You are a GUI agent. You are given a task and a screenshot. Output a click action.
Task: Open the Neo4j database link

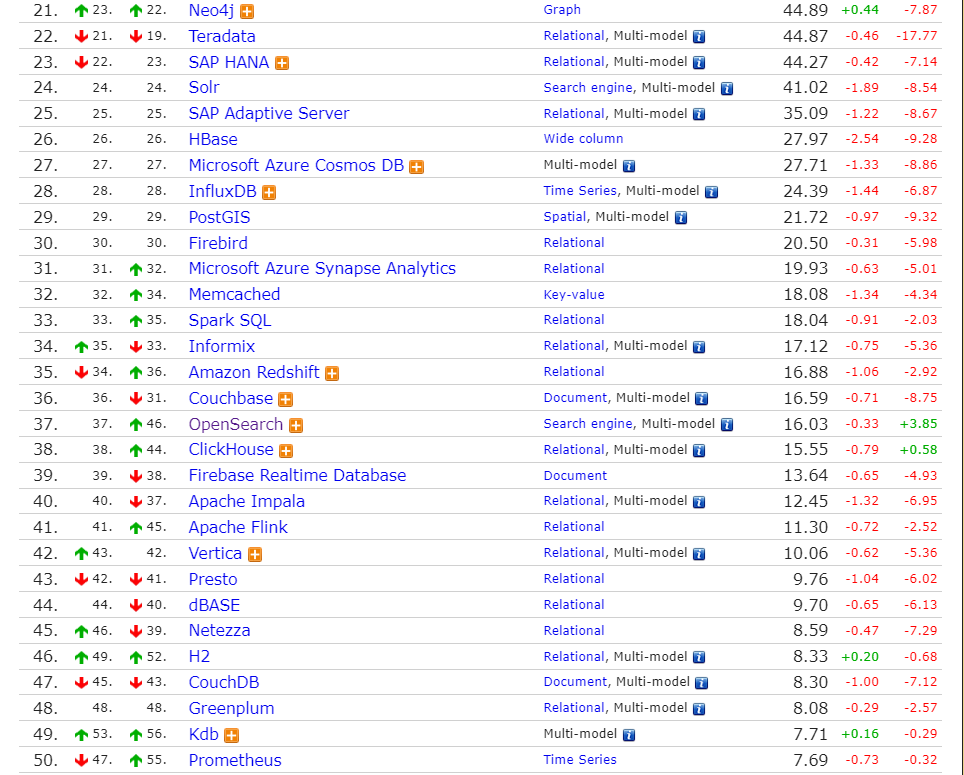211,10
